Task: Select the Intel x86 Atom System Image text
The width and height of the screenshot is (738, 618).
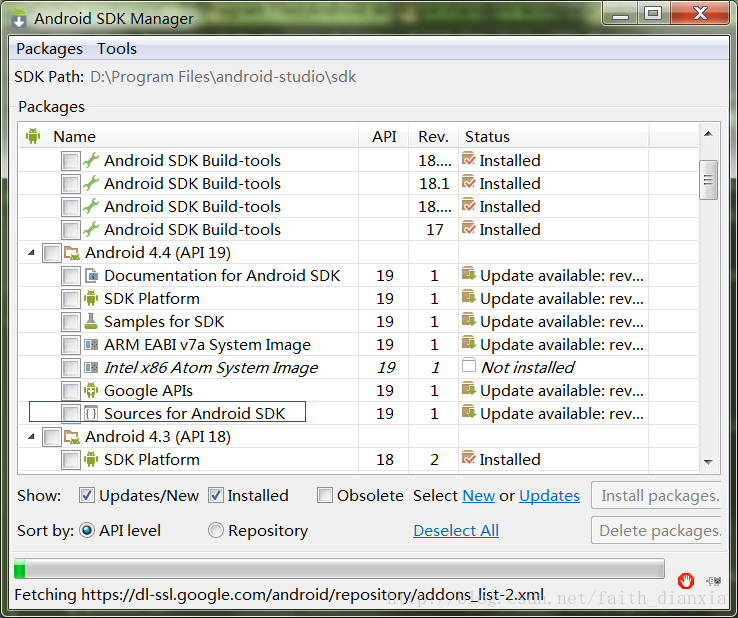Action: tap(211, 368)
